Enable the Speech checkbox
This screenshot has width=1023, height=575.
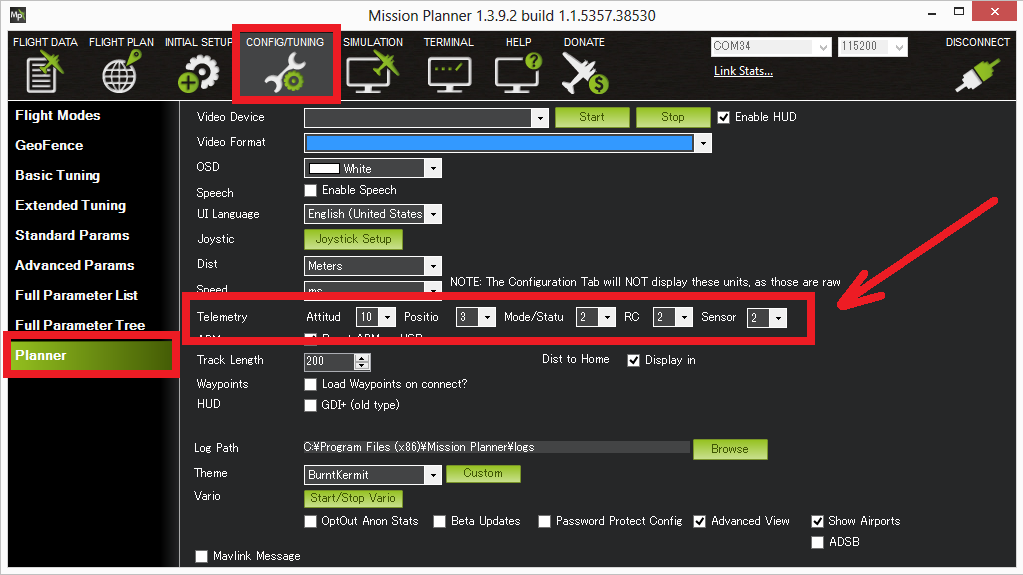311,190
